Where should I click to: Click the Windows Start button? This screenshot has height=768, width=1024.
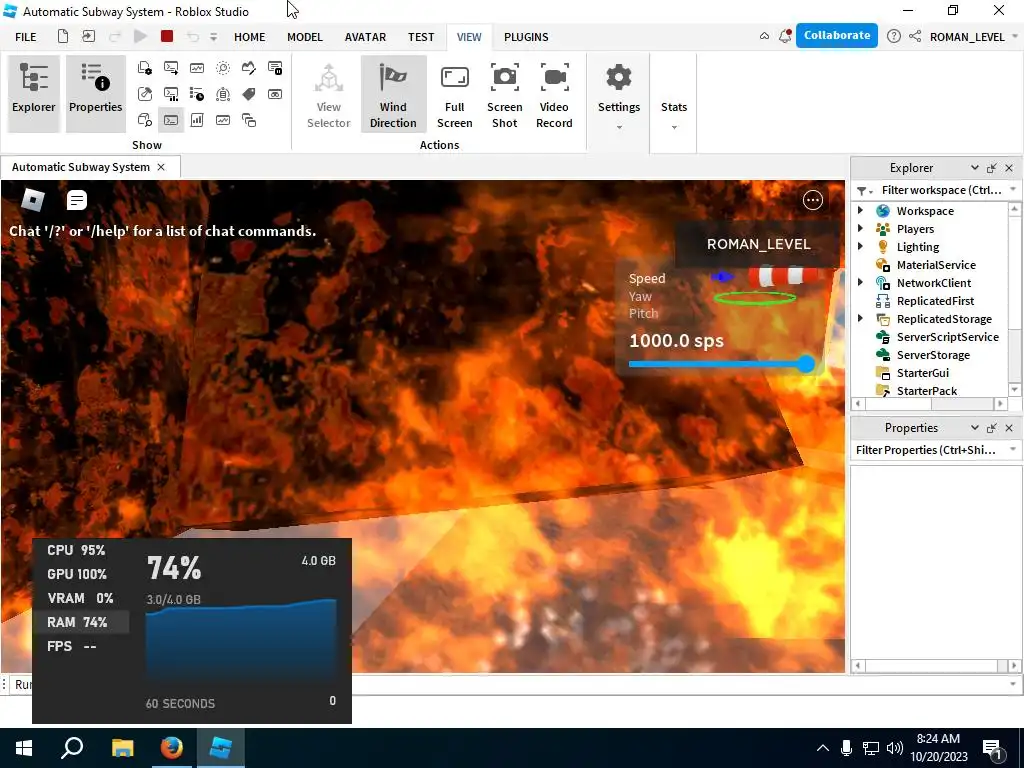pos(24,747)
